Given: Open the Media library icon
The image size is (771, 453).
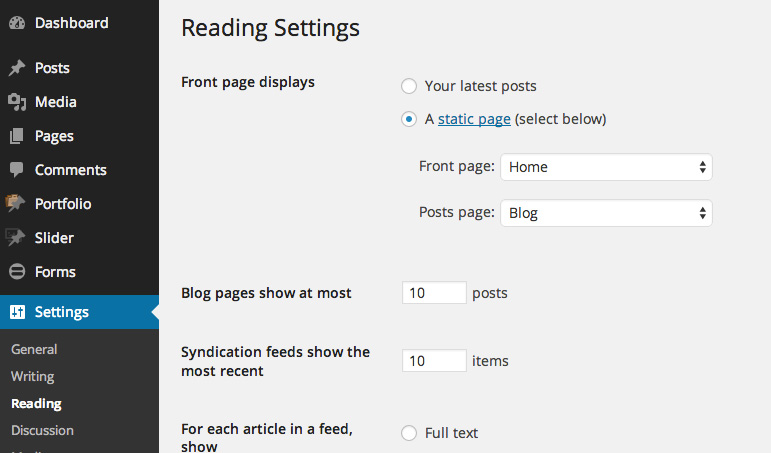Looking at the screenshot, I should (17, 102).
